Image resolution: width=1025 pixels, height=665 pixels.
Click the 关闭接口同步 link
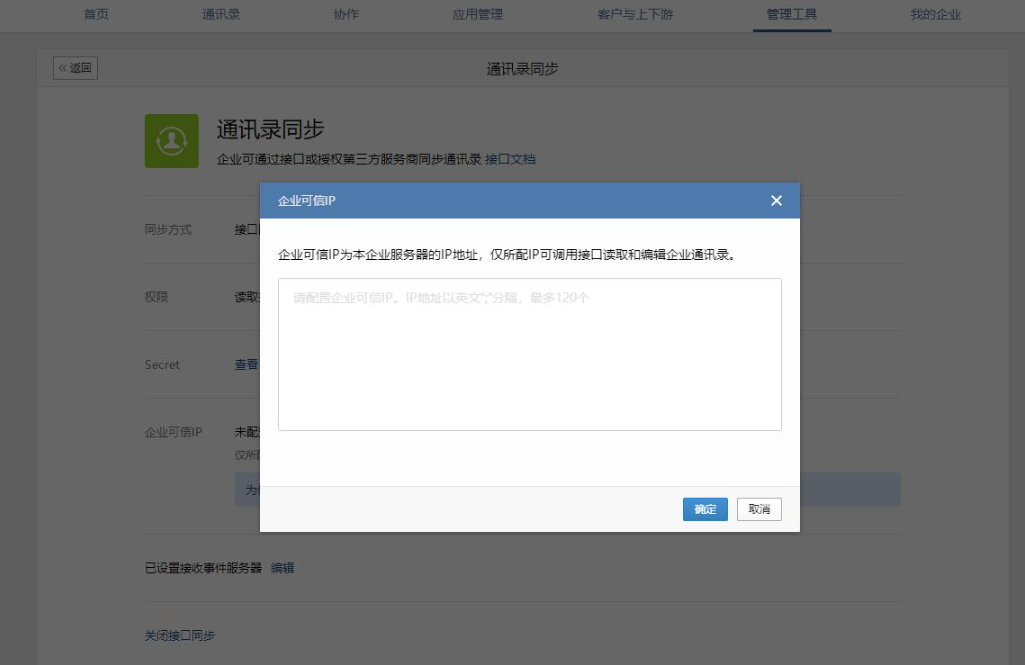coord(180,636)
